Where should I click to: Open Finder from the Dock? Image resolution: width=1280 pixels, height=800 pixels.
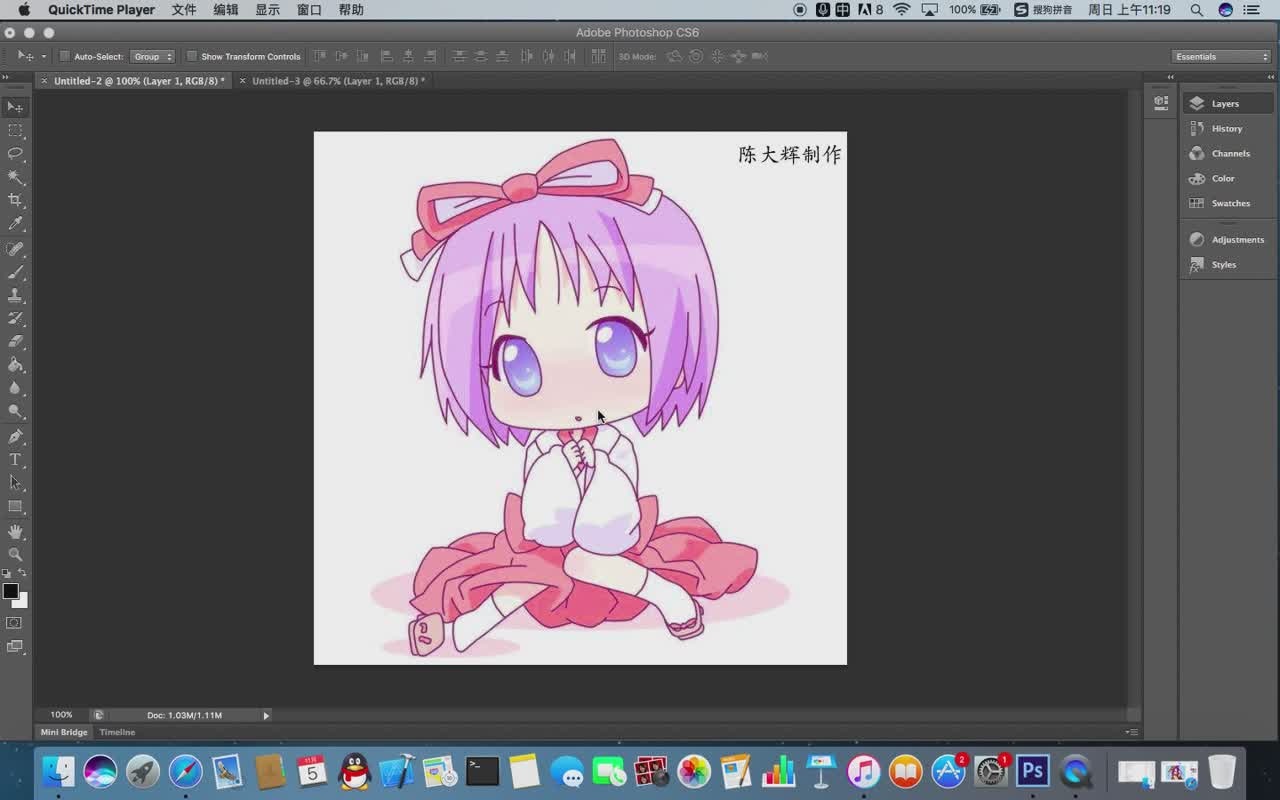(58, 771)
